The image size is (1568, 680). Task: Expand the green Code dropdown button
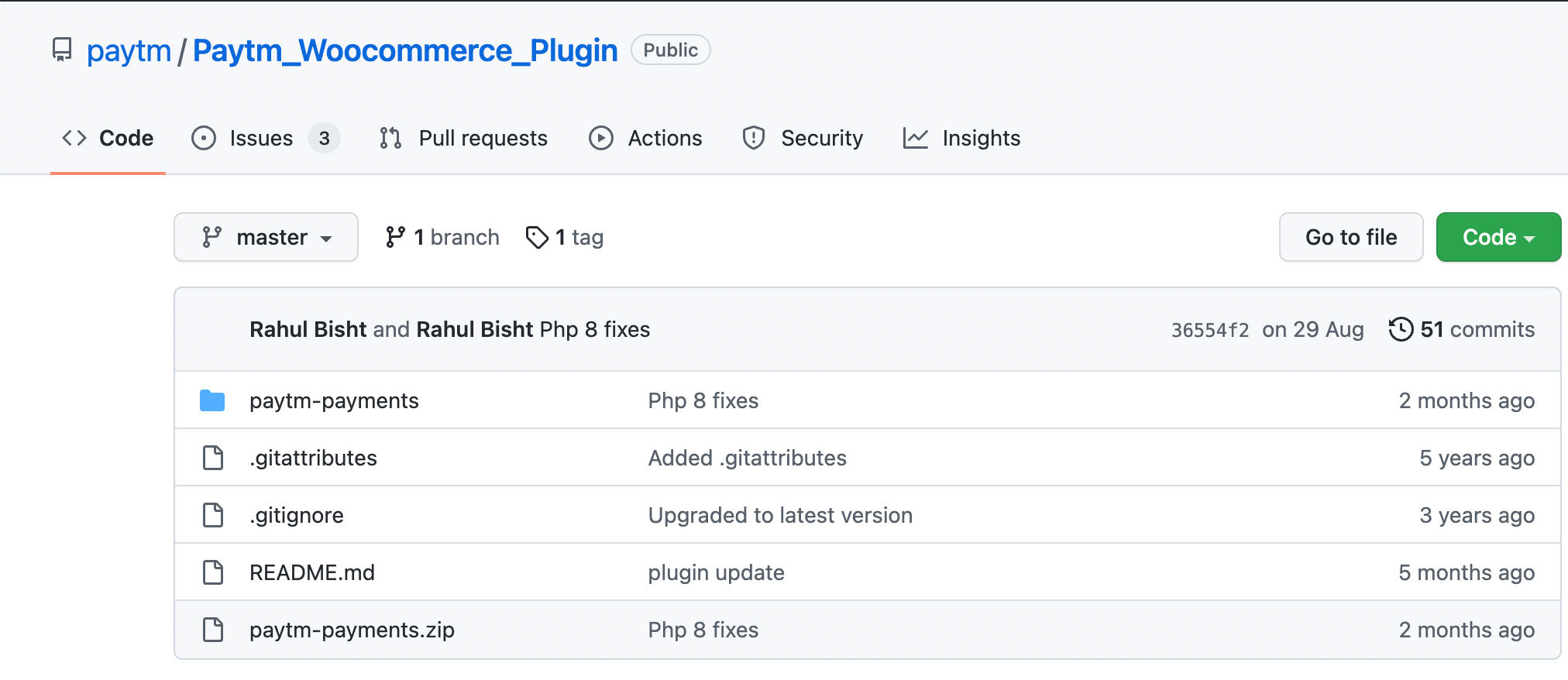coord(1498,237)
